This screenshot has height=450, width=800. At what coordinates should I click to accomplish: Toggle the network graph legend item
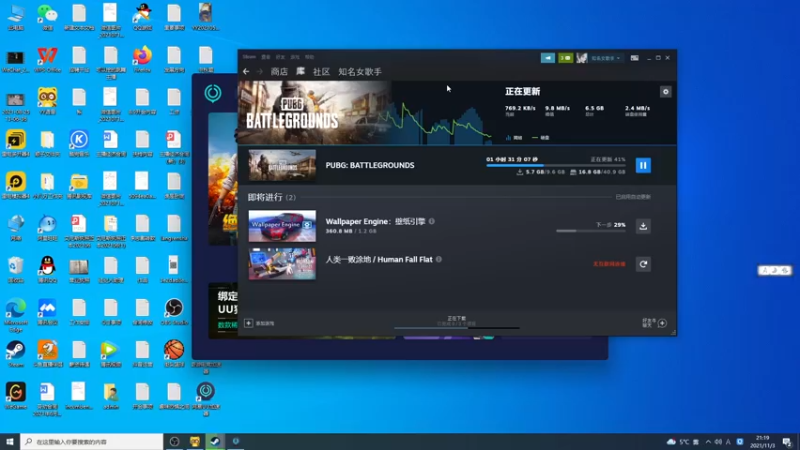tap(514, 138)
